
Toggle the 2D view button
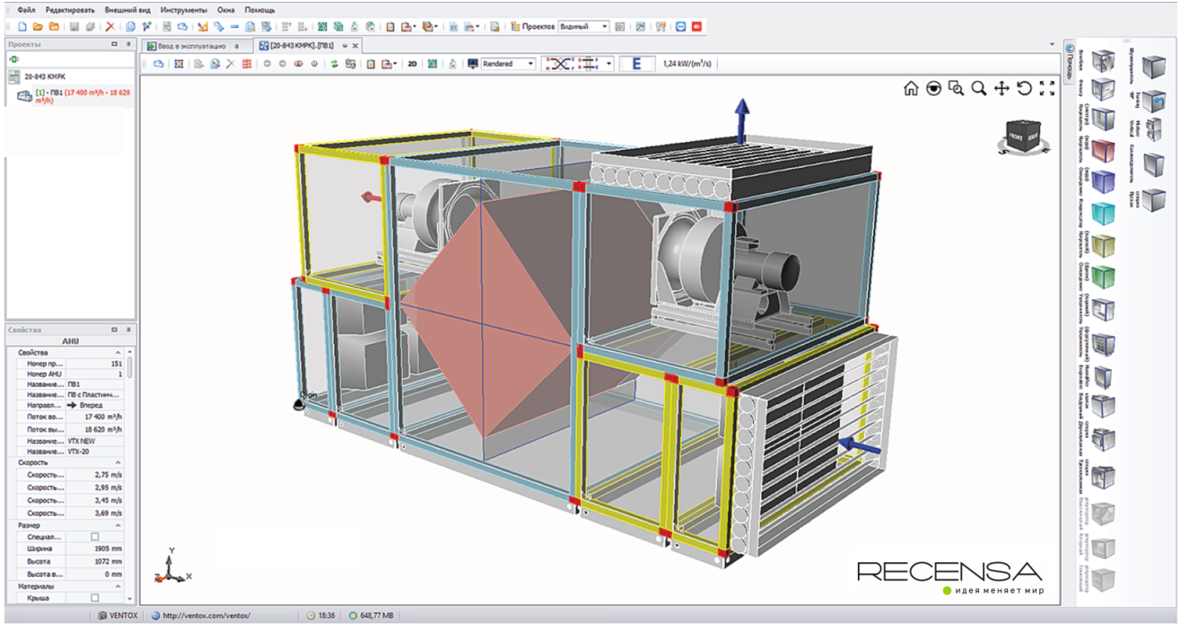click(411, 64)
